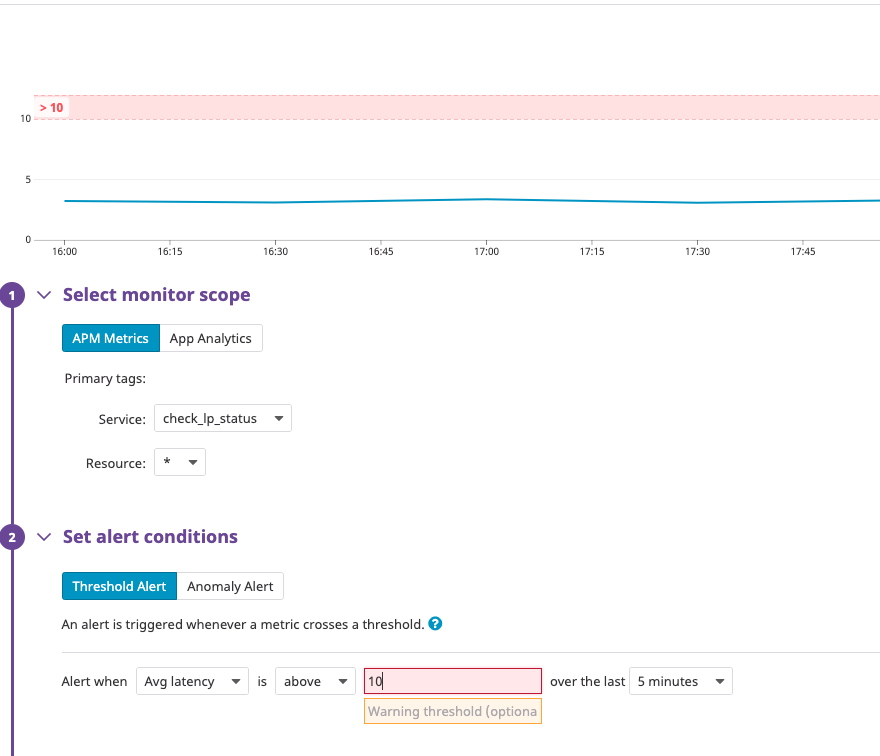The height and width of the screenshot is (756, 880).
Task: Click the 17:00 timestamp on the x-axis
Action: tap(486, 252)
